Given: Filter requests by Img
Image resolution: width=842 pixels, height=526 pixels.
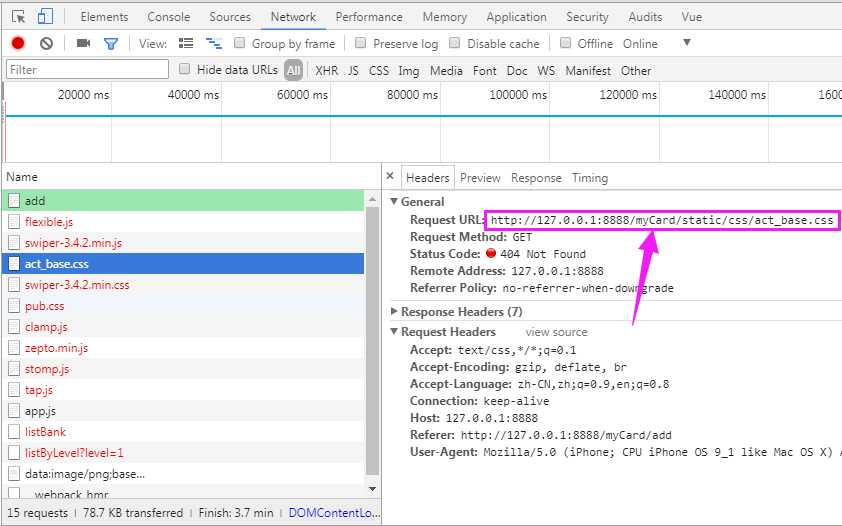Looking at the screenshot, I should [409, 70].
